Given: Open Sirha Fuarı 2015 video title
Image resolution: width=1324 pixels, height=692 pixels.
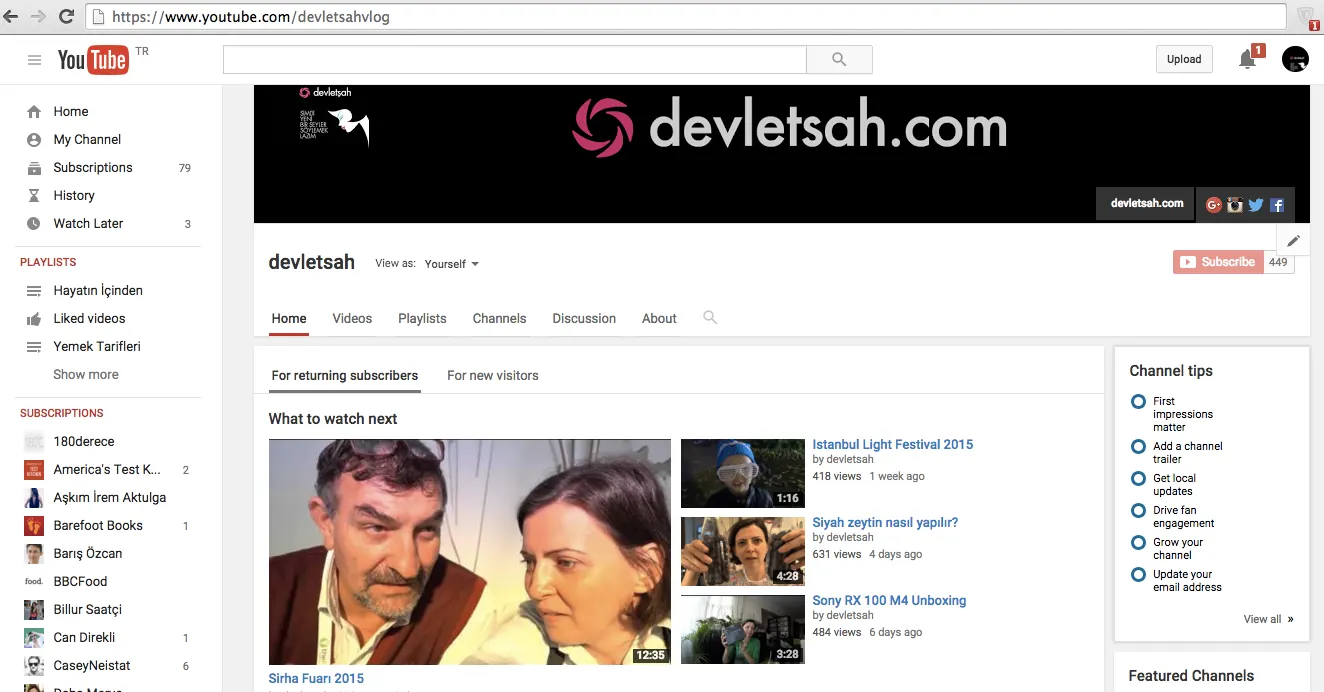Looking at the screenshot, I should [316, 678].
